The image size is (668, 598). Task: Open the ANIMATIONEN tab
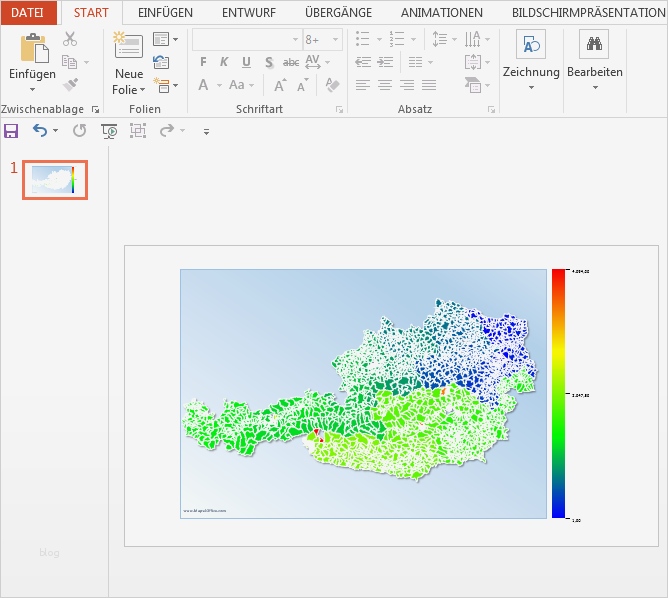(x=441, y=12)
